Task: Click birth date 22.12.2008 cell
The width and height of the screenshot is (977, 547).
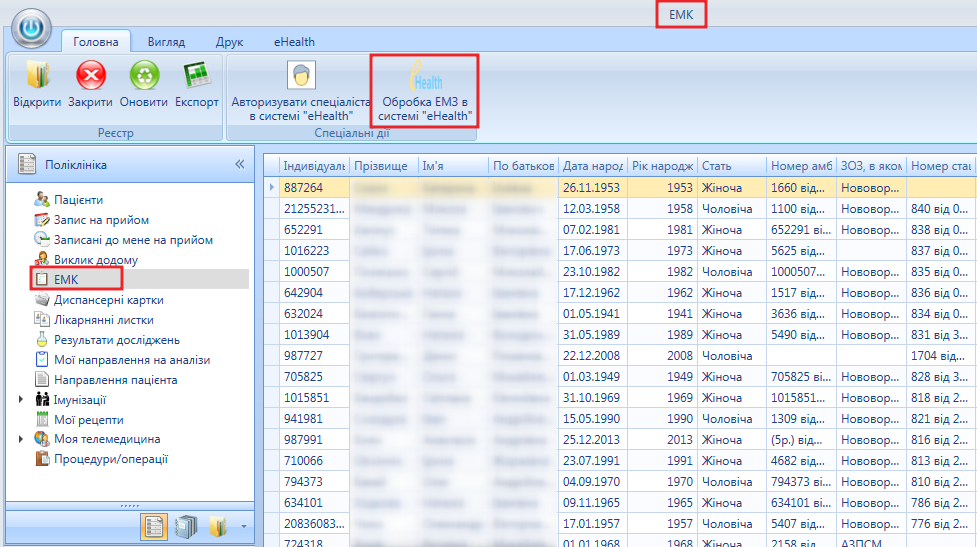Action: (591, 356)
